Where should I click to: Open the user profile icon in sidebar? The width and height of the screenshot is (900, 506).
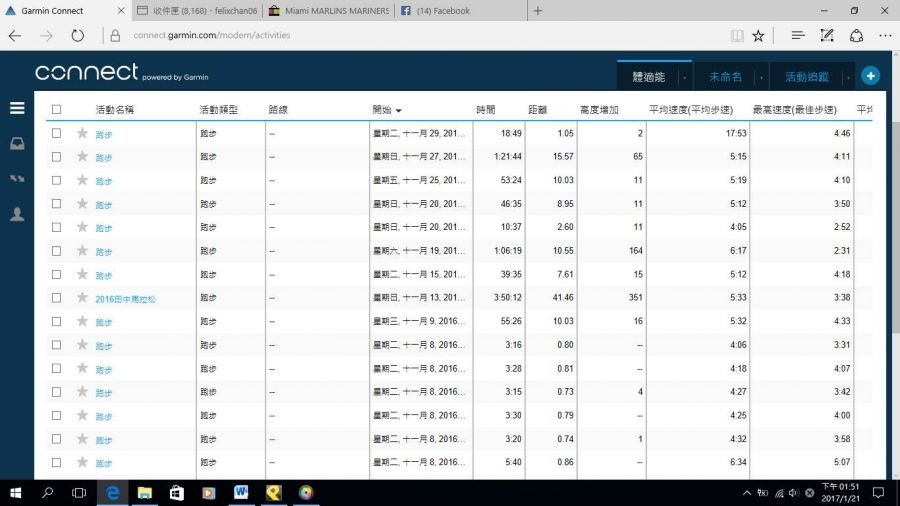17,214
